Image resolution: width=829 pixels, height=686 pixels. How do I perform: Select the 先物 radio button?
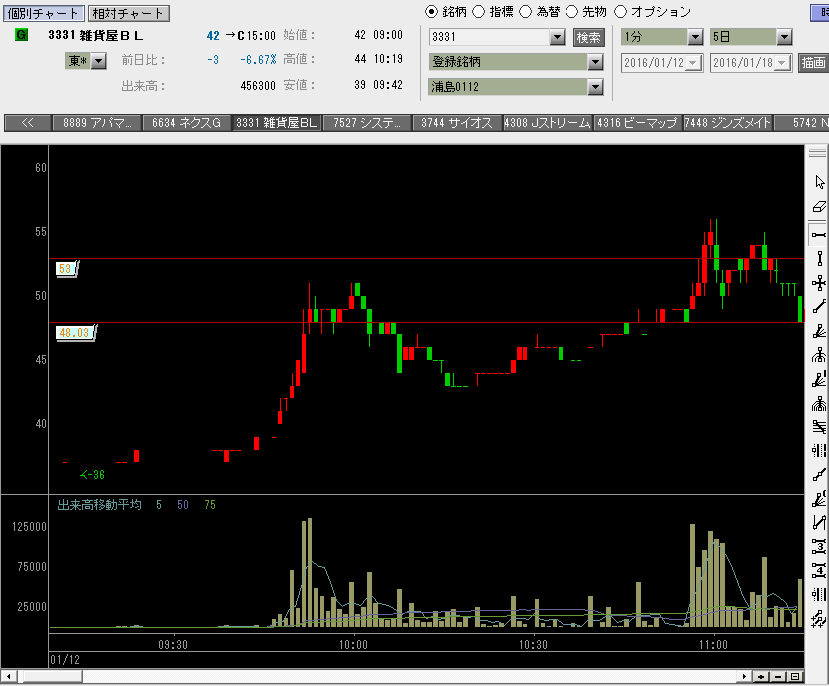click(x=572, y=12)
